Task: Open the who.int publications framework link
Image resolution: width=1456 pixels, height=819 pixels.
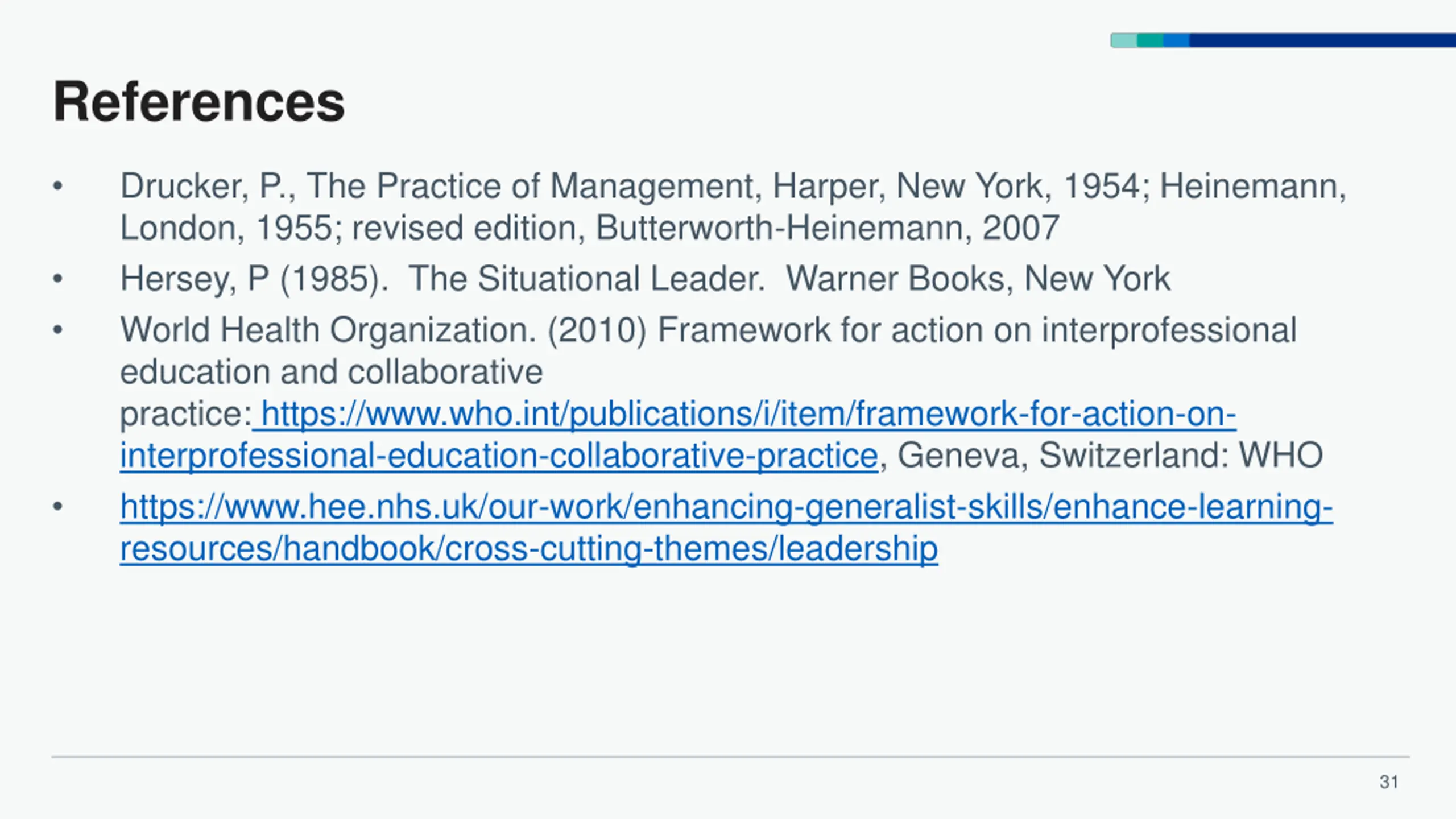Action: pos(744,413)
